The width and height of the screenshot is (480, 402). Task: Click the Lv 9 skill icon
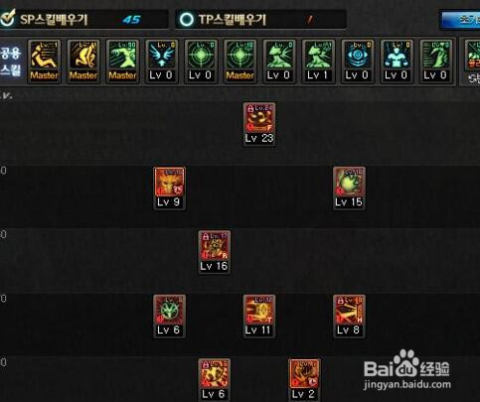[169, 188]
